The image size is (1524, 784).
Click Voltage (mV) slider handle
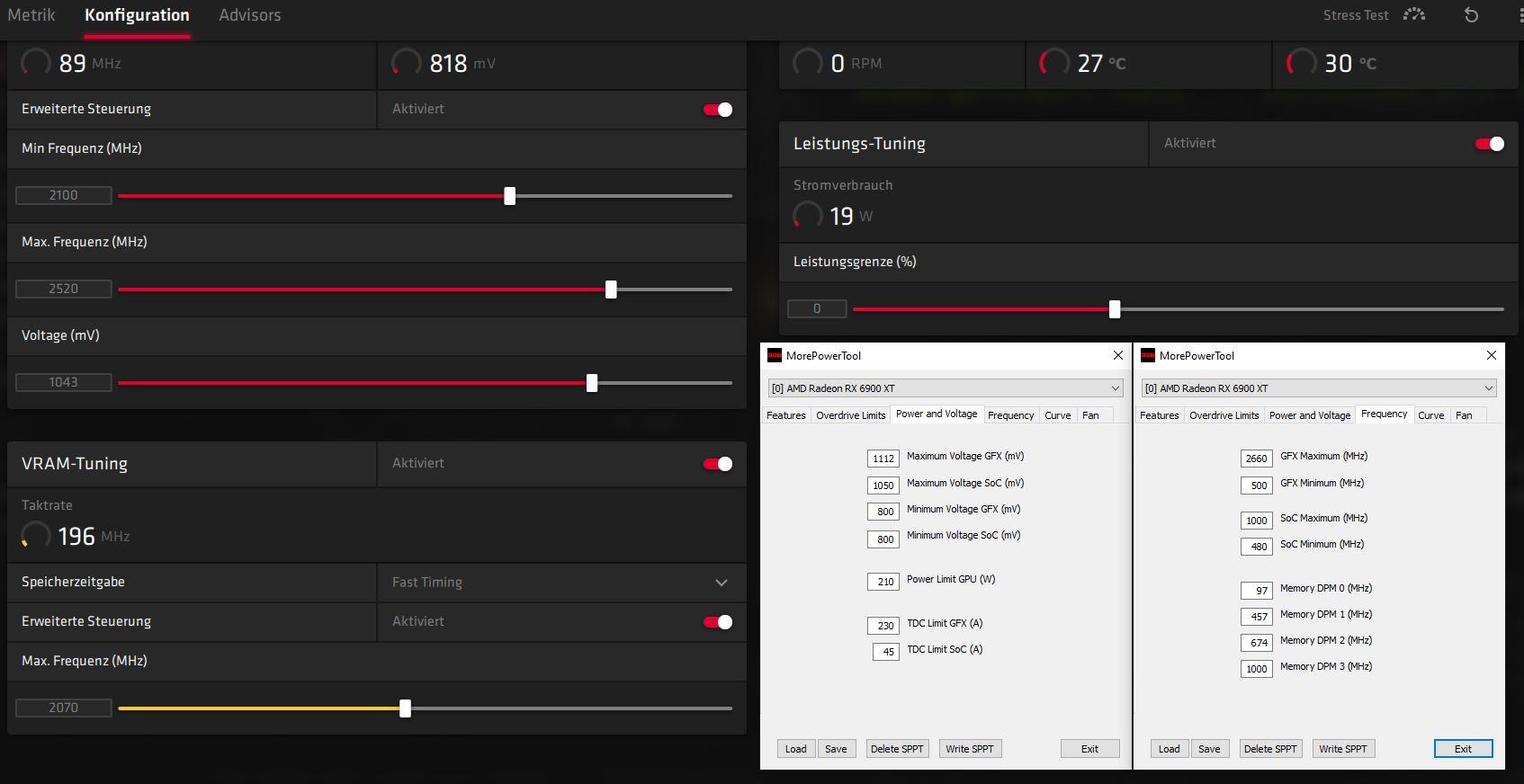tap(592, 383)
